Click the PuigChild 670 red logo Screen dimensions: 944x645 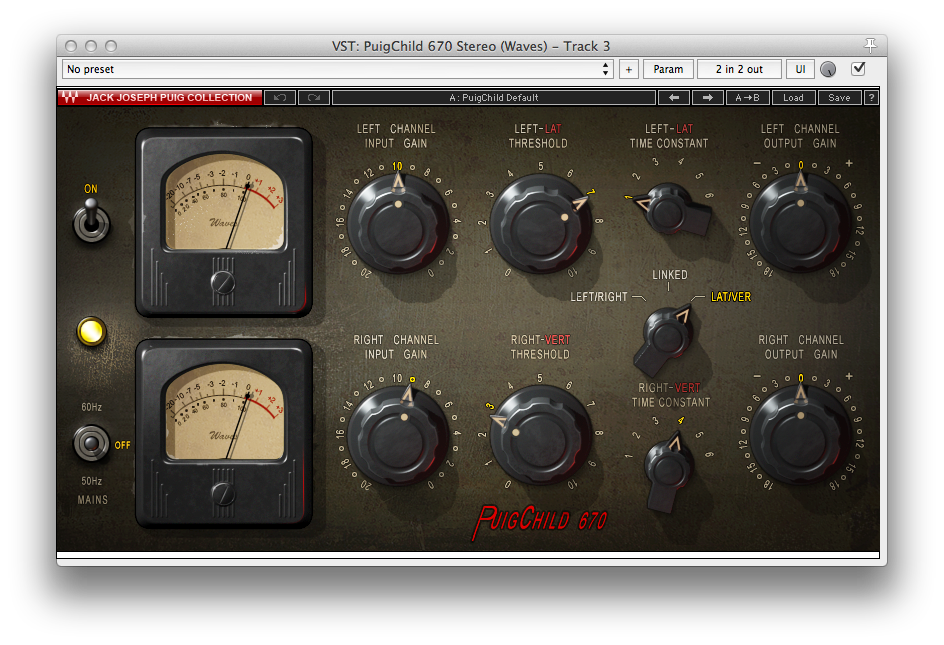coord(539,522)
